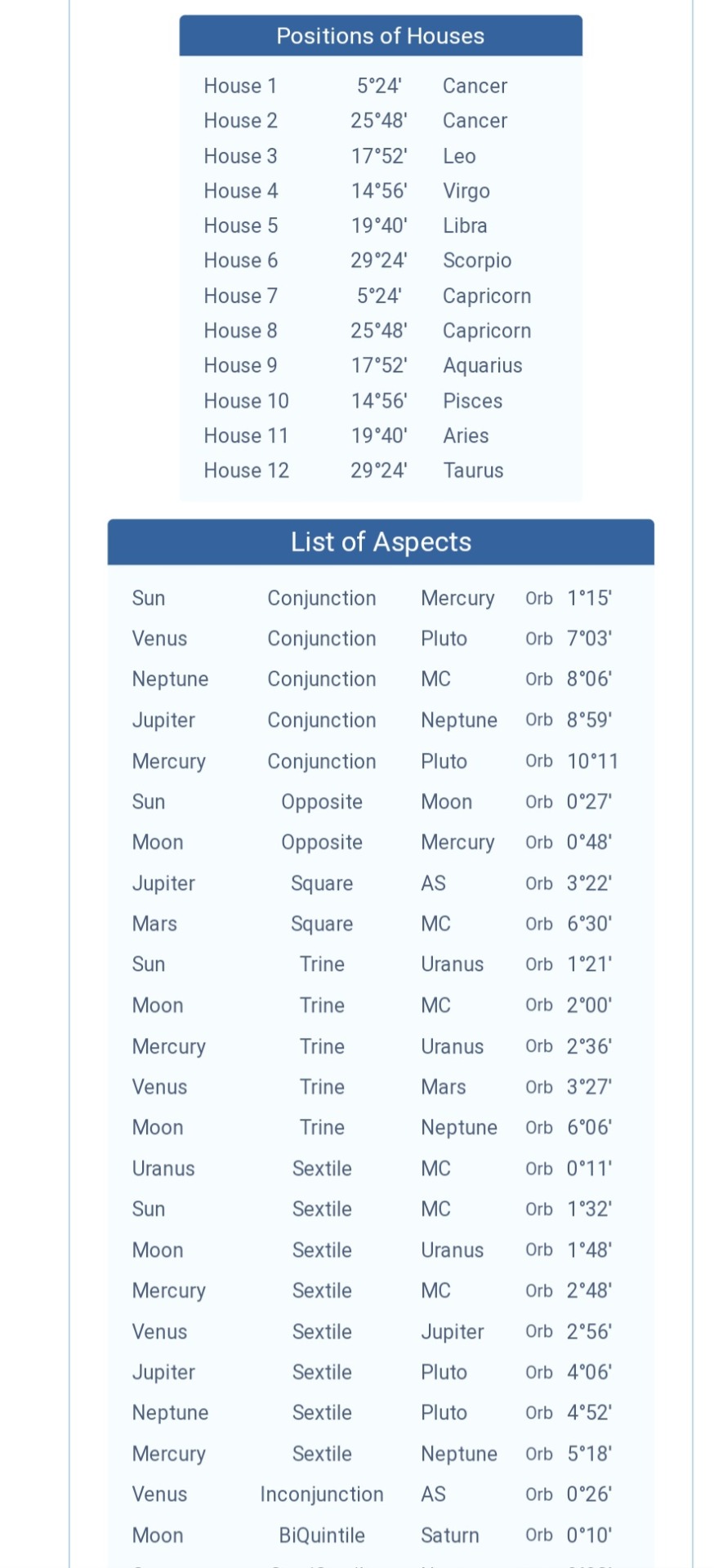Click Virgo in the House 4 row
Image resolution: width=714 pixels, height=1568 pixels.
coord(466,191)
